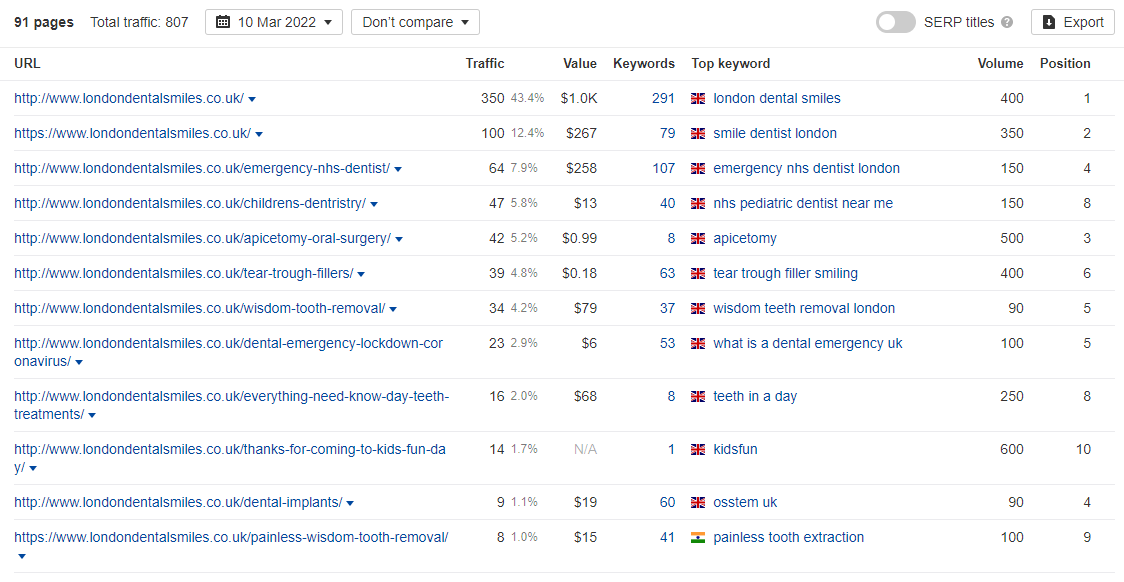This screenshot has height=582, width=1124.
Task: Open the childrens-dentristry page link
Action: 190,204
